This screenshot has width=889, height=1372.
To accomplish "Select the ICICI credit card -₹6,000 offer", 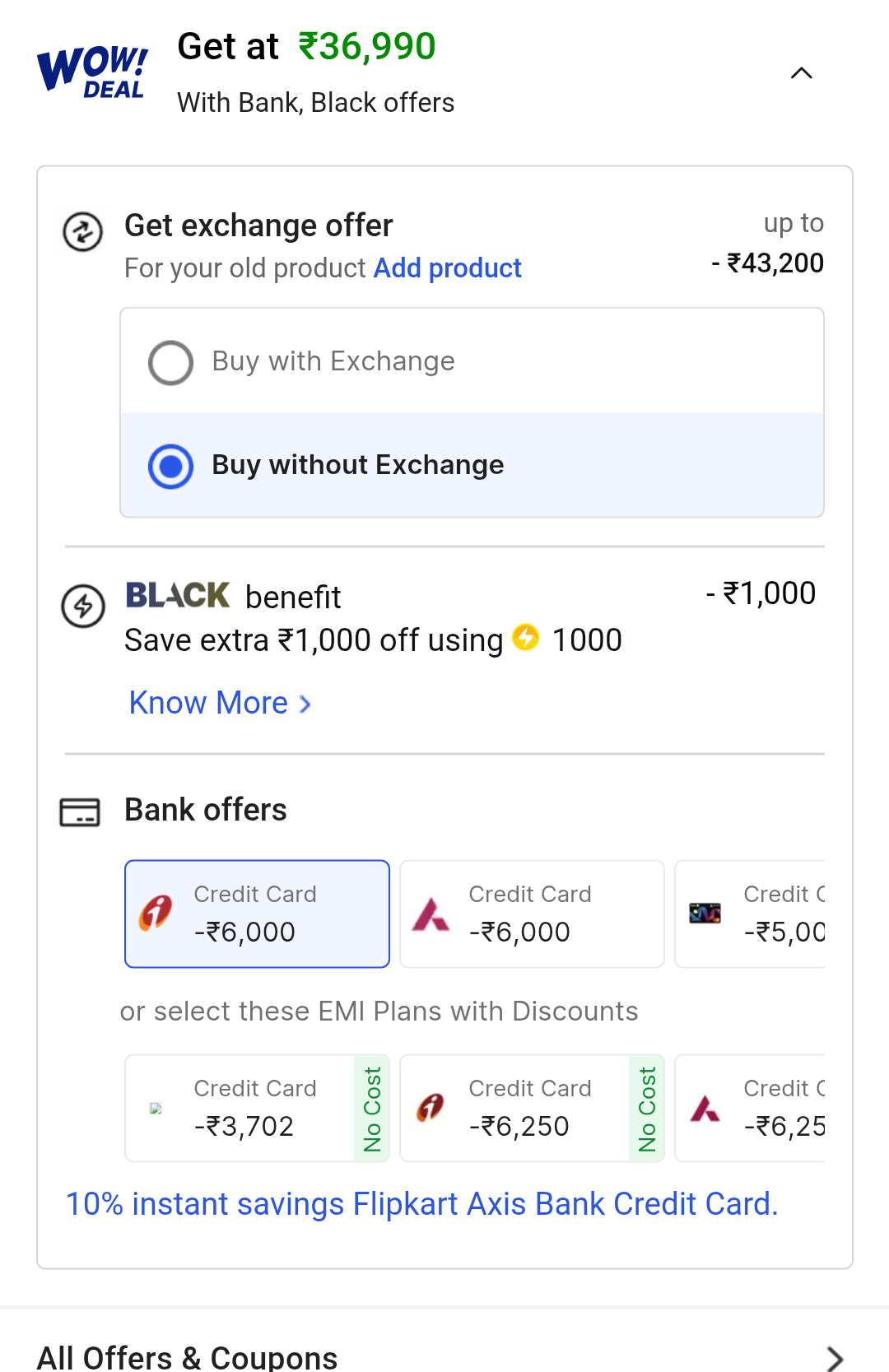I will pyautogui.click(x=257, y=914).
